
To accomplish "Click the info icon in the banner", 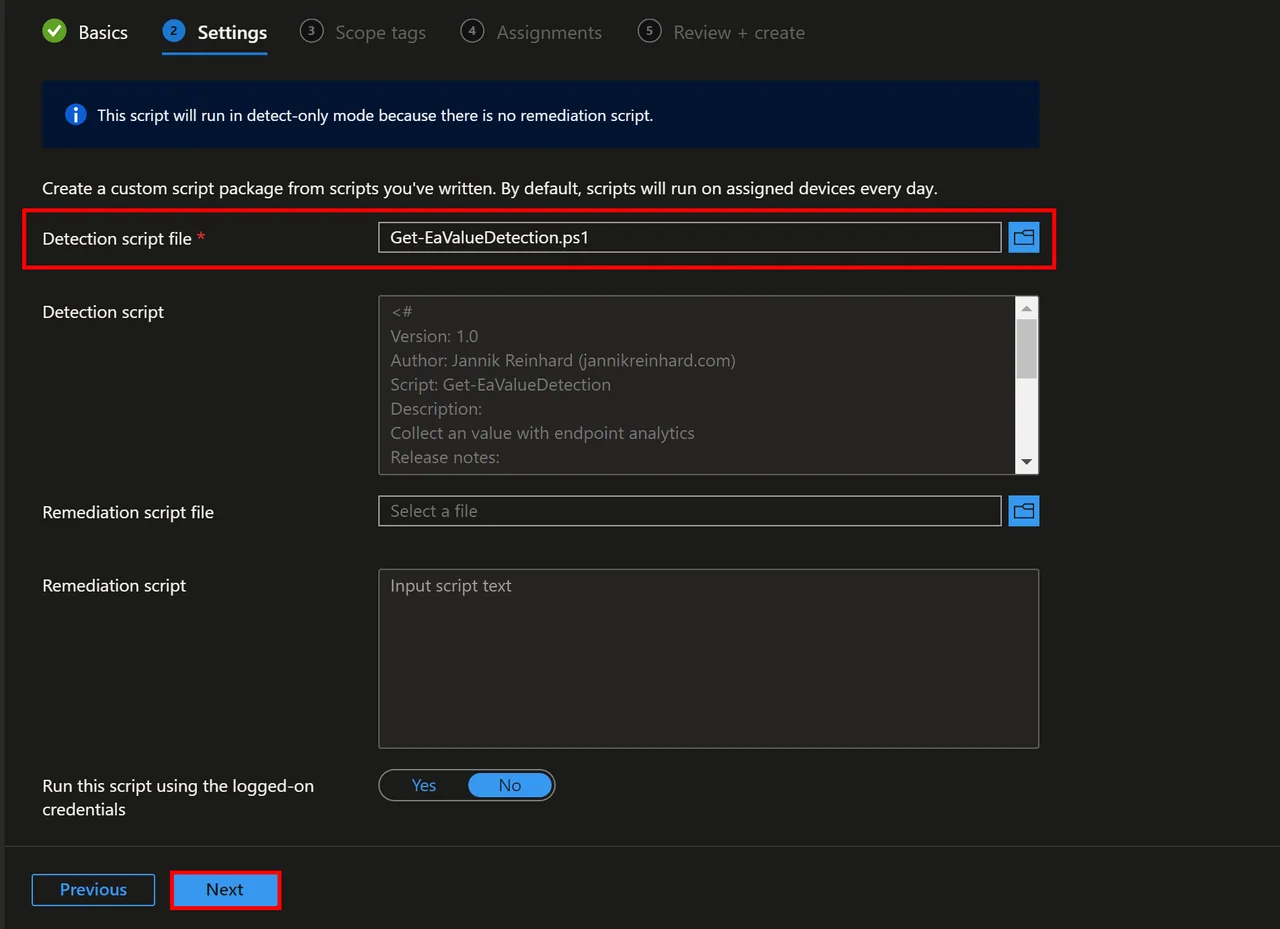I will point(75,115).
